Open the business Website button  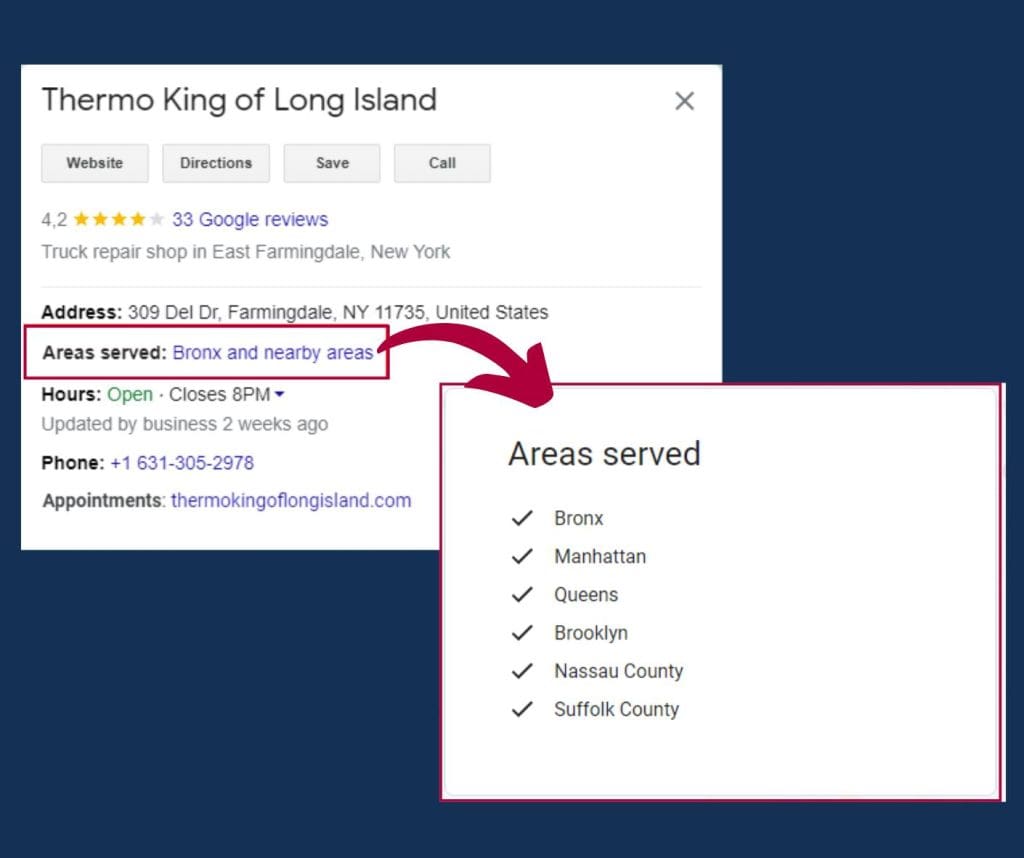pyautogui.click(x=95, y=163)
